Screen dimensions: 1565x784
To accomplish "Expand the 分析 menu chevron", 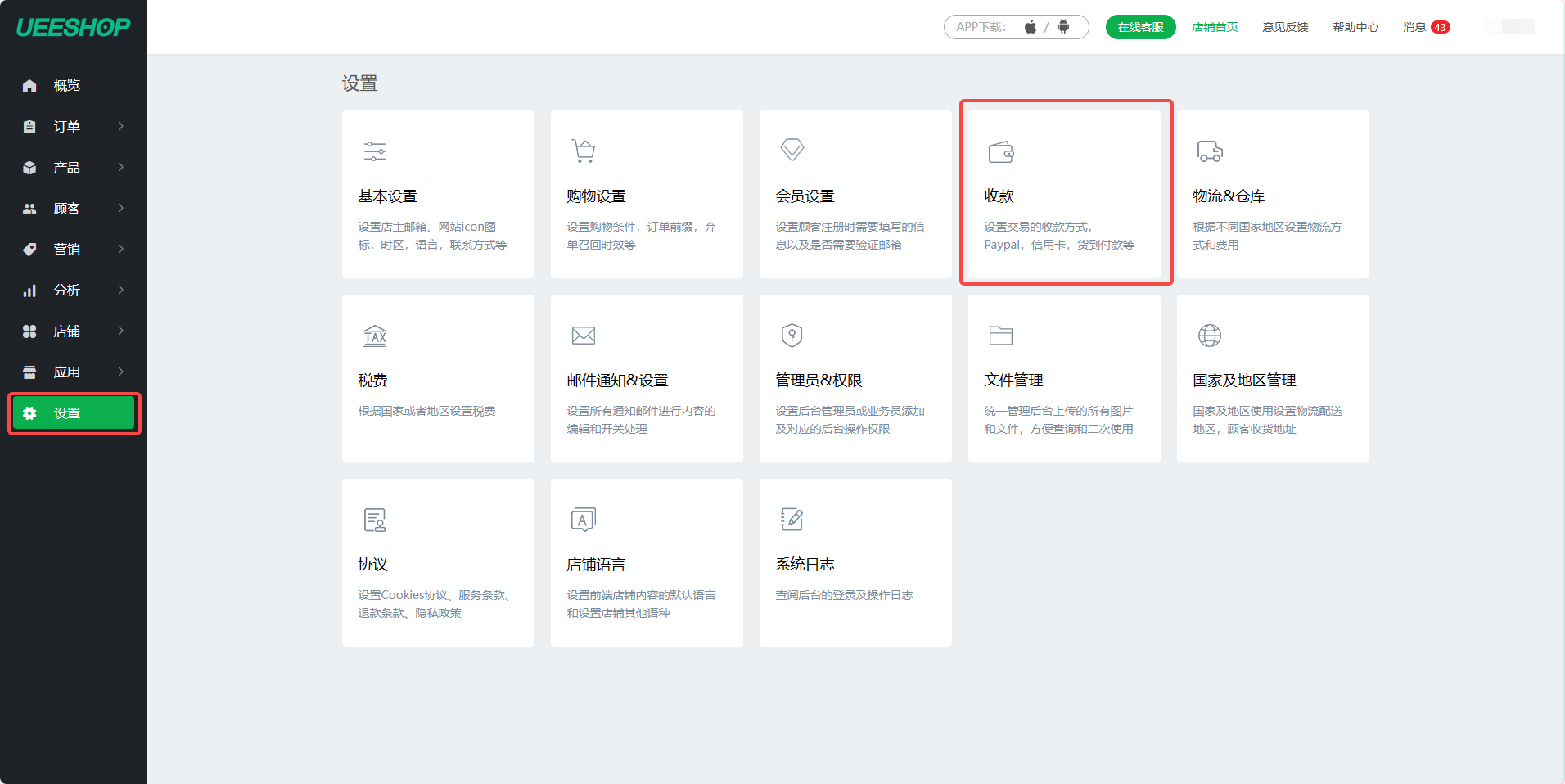I will [x=121, y=290].
